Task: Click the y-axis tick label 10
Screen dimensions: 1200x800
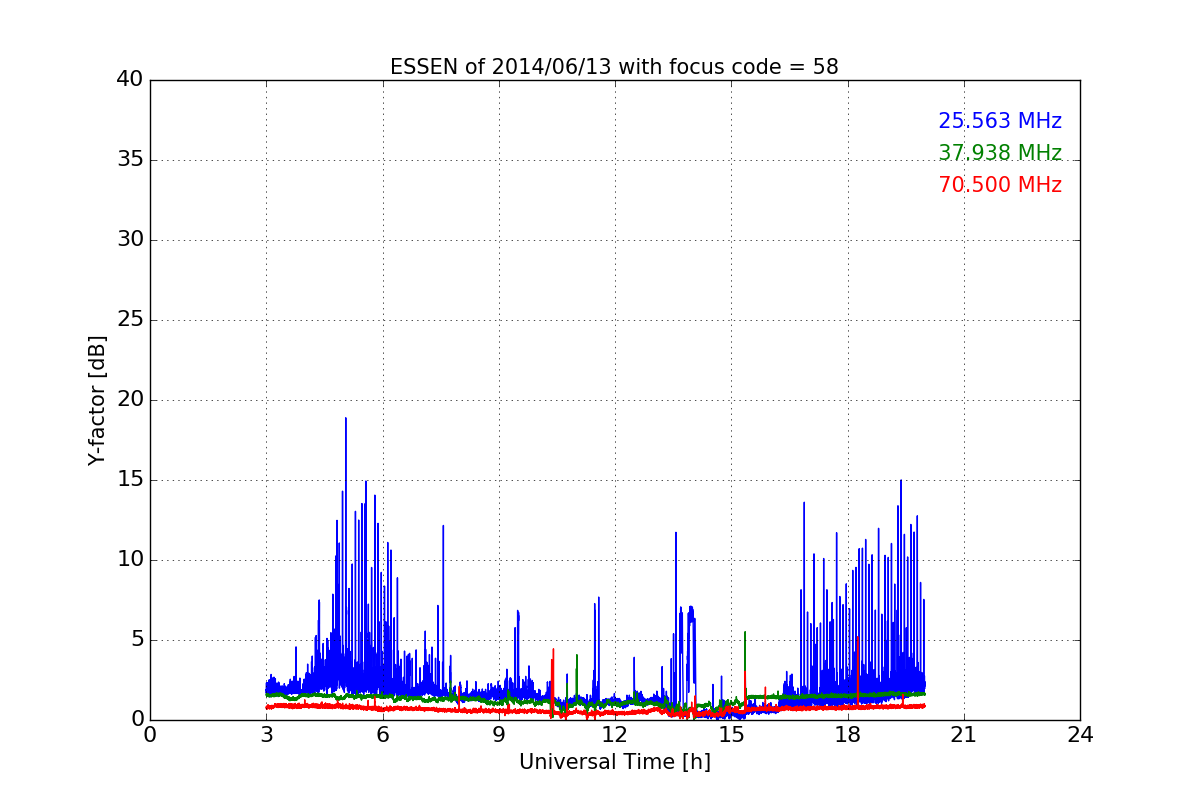Action: click(130, 560)
